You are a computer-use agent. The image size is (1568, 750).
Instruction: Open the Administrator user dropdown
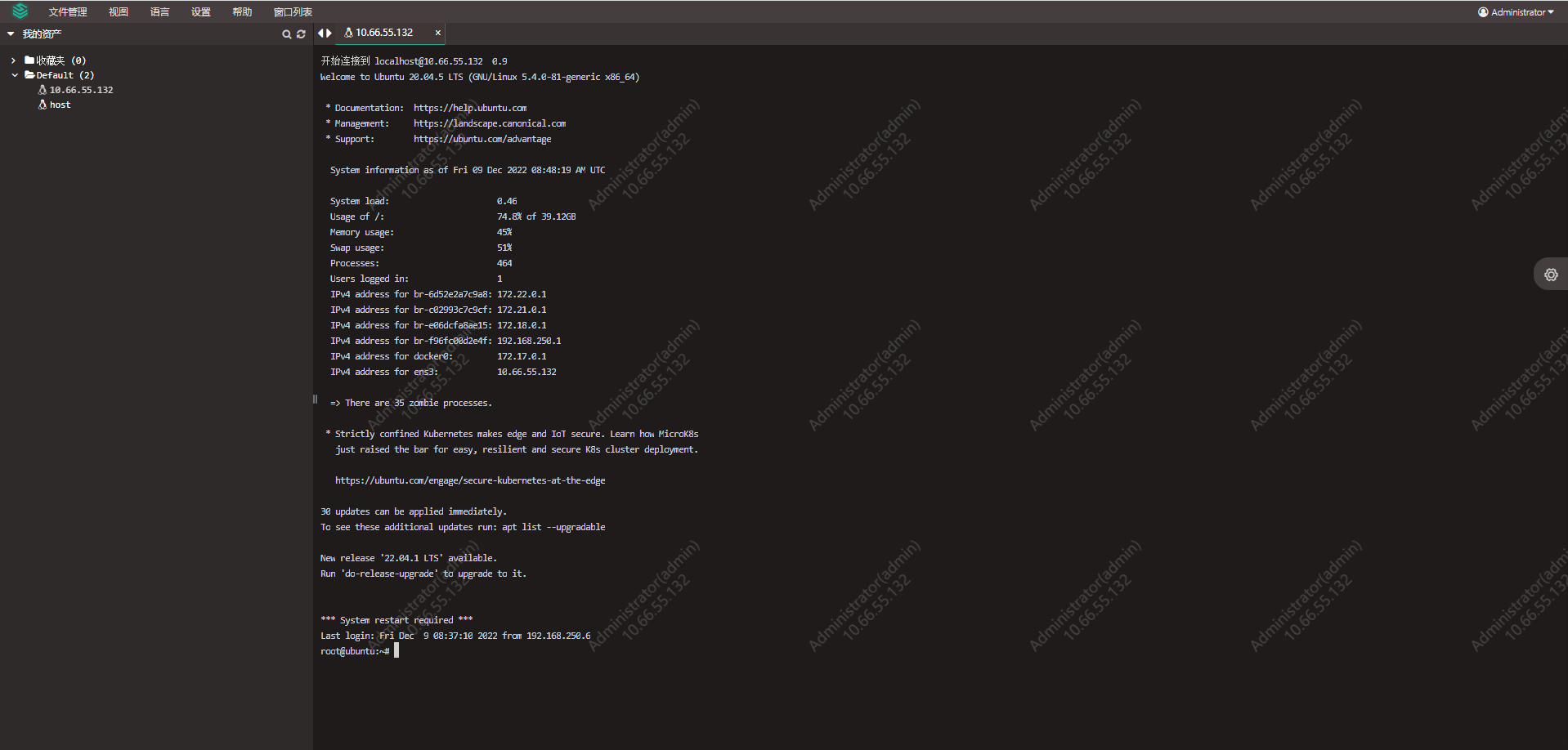[1516, 12]
